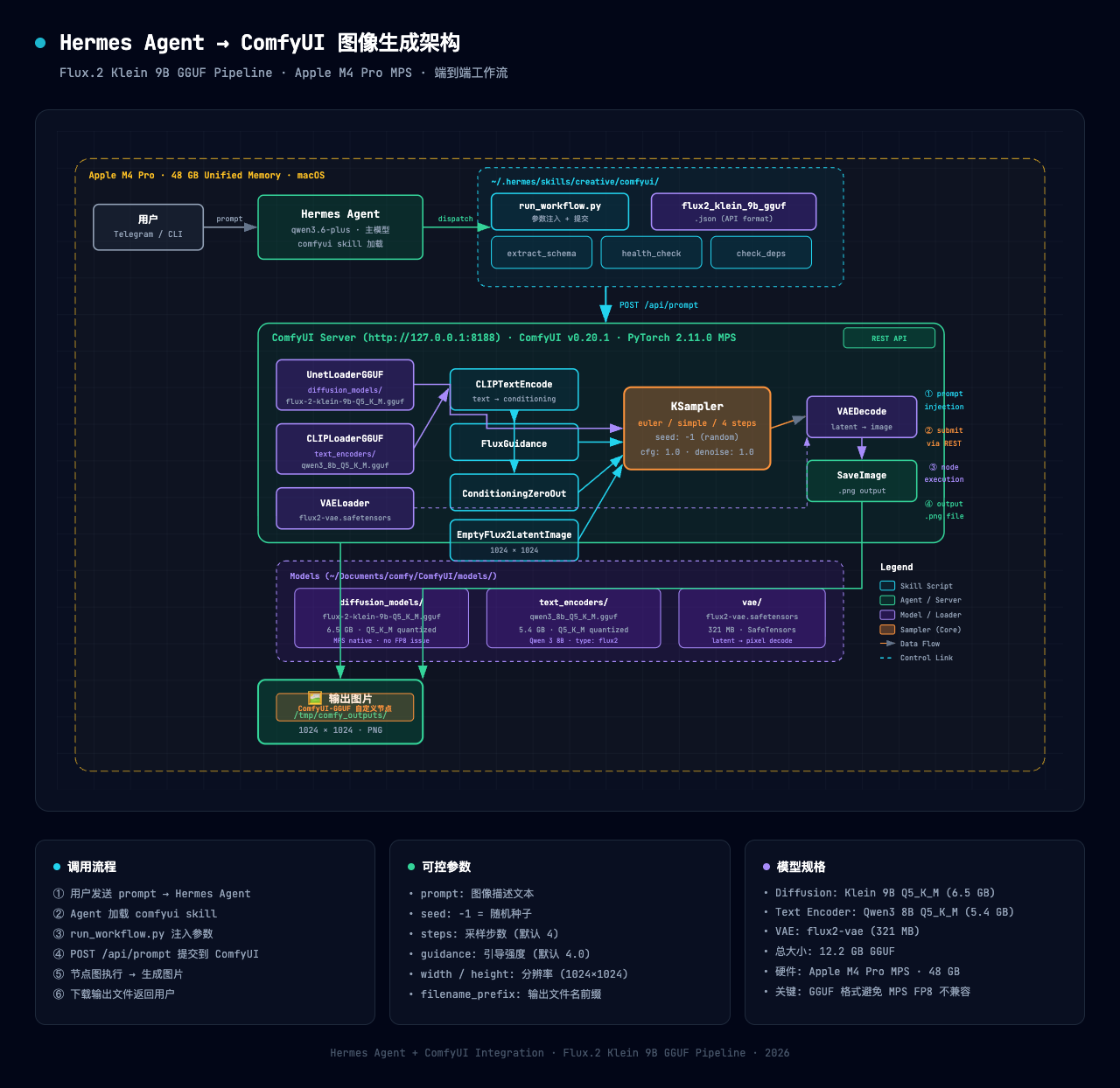
Task: Click the 'steps: 采样步数 (默认 4)' parameter line
Action: click(489, 933)
